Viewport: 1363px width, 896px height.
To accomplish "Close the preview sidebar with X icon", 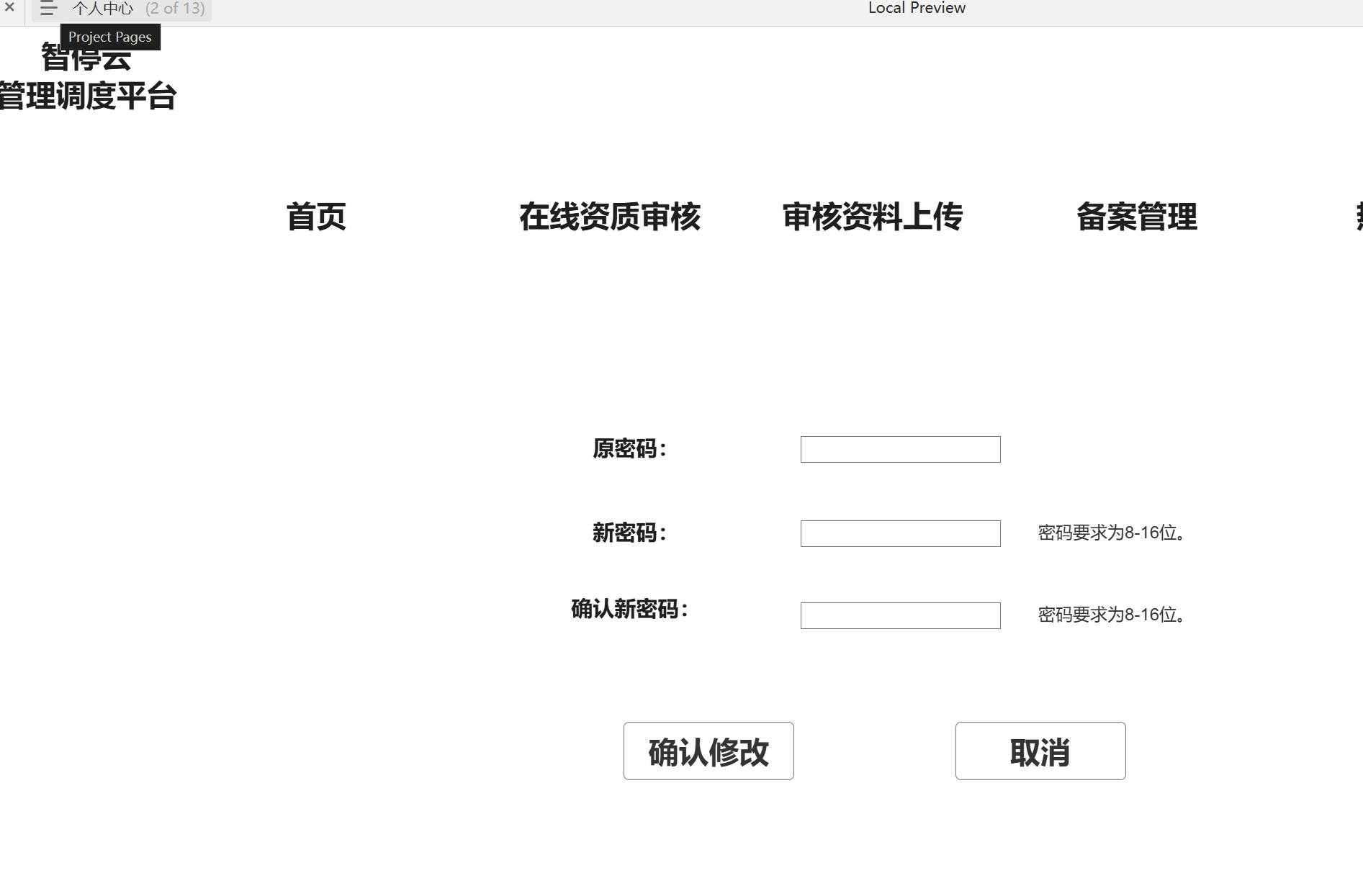I will tap(9, 7).
